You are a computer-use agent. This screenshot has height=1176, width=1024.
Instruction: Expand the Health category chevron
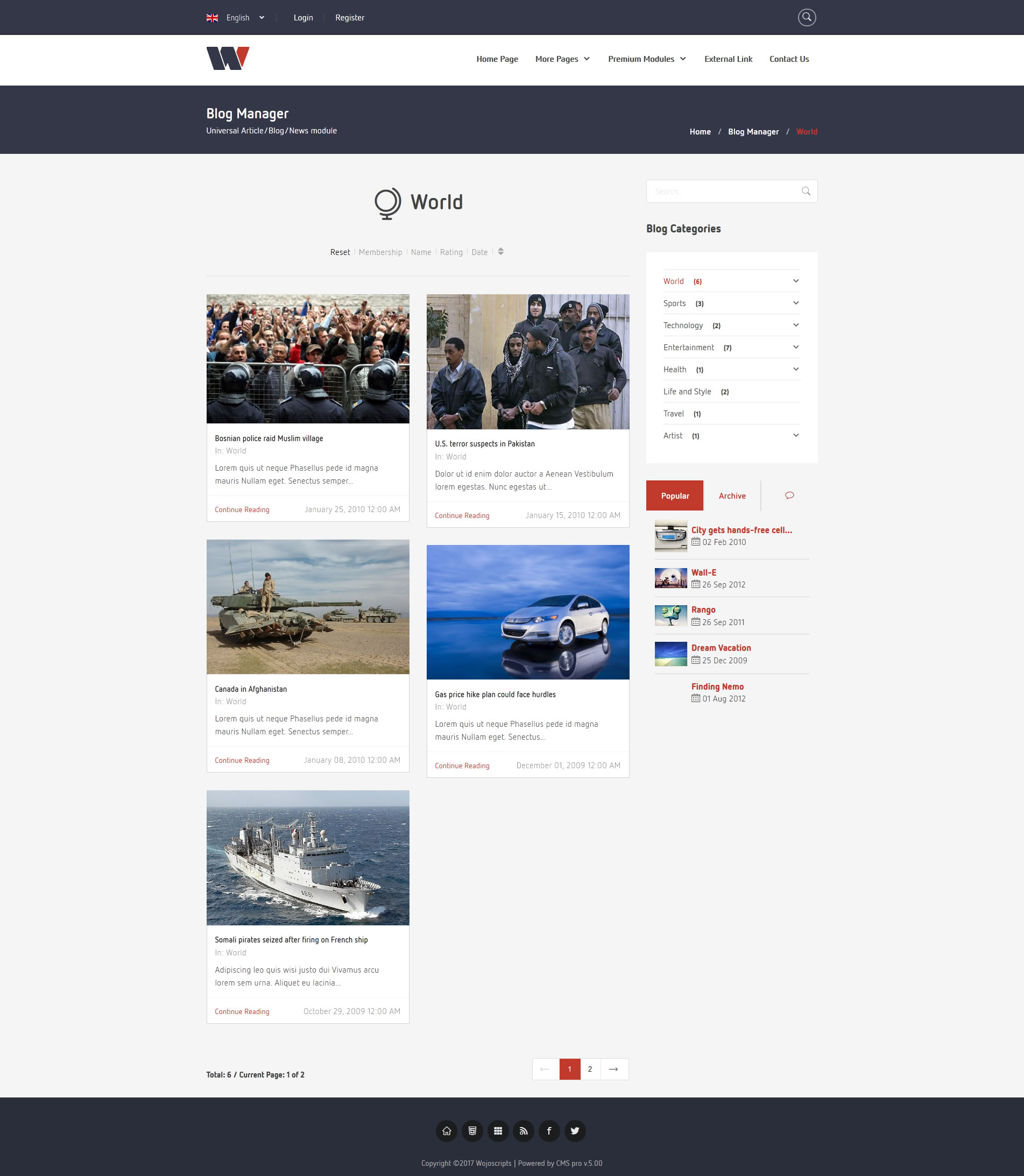tap(796, 369)
